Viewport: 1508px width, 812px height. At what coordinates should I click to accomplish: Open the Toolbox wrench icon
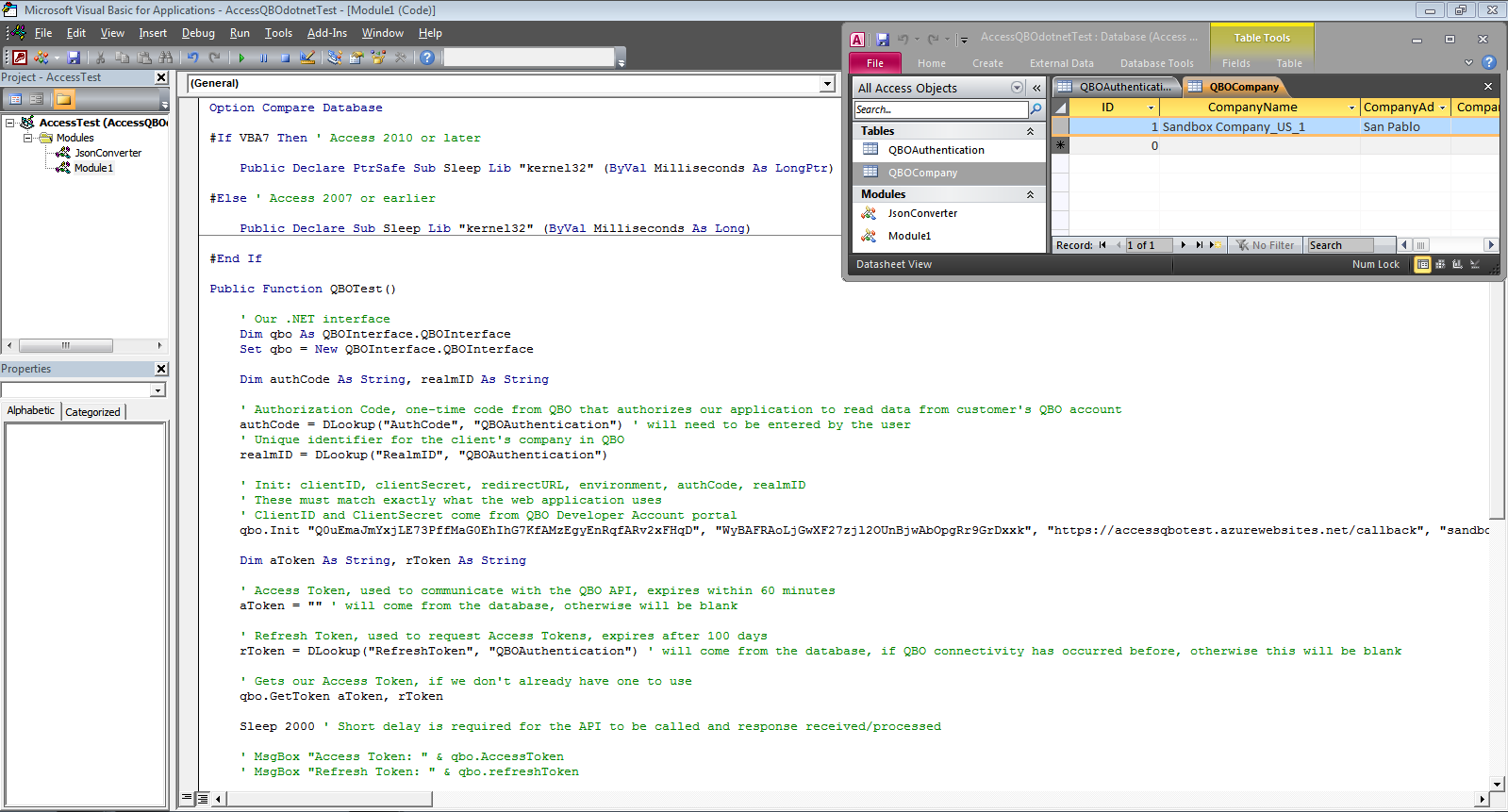[x=400, y=58]
